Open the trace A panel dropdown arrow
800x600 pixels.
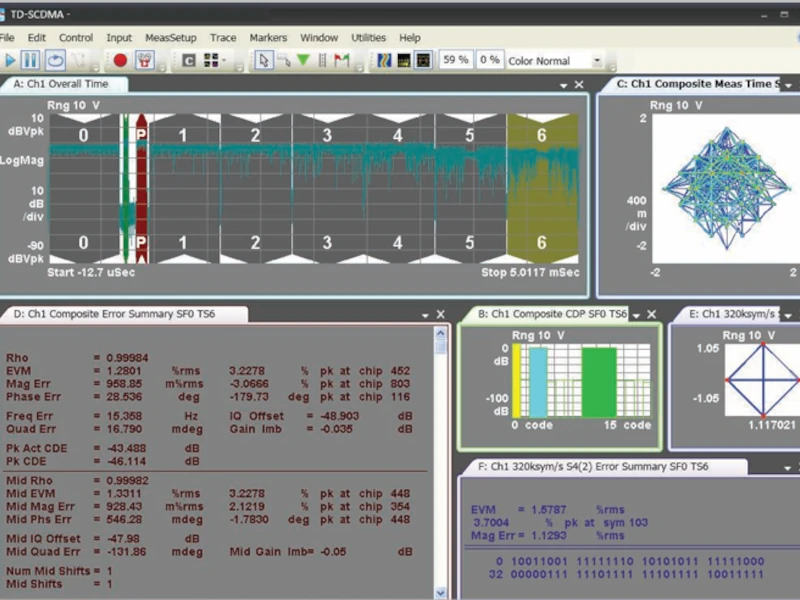563,86
